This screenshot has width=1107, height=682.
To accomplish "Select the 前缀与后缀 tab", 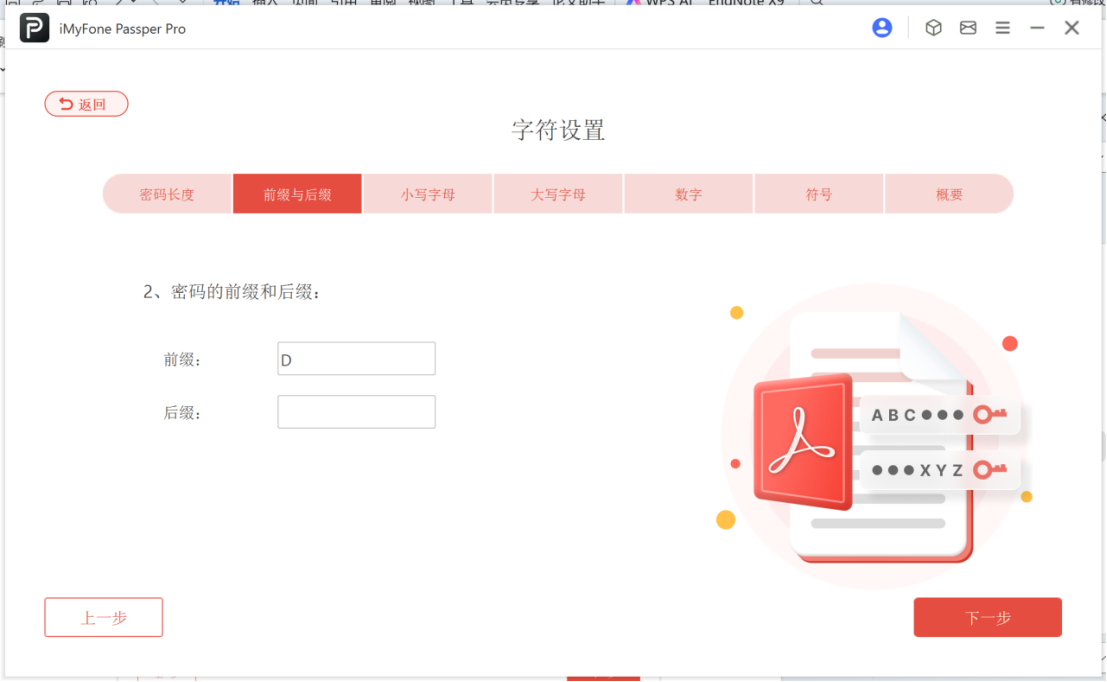I will 297,194.
